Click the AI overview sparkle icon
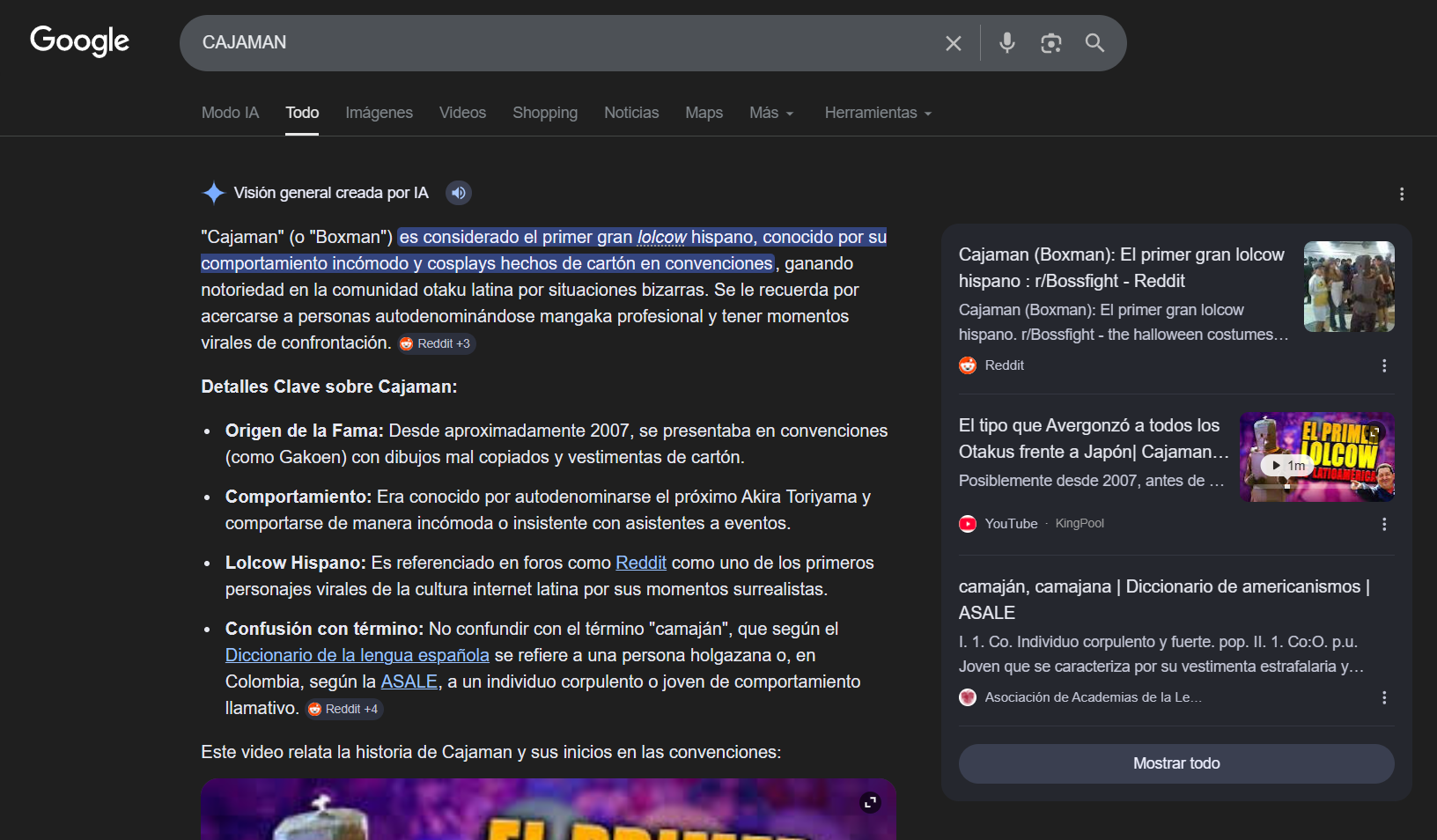The image size is (1437, 840). [x=213, y=193]
